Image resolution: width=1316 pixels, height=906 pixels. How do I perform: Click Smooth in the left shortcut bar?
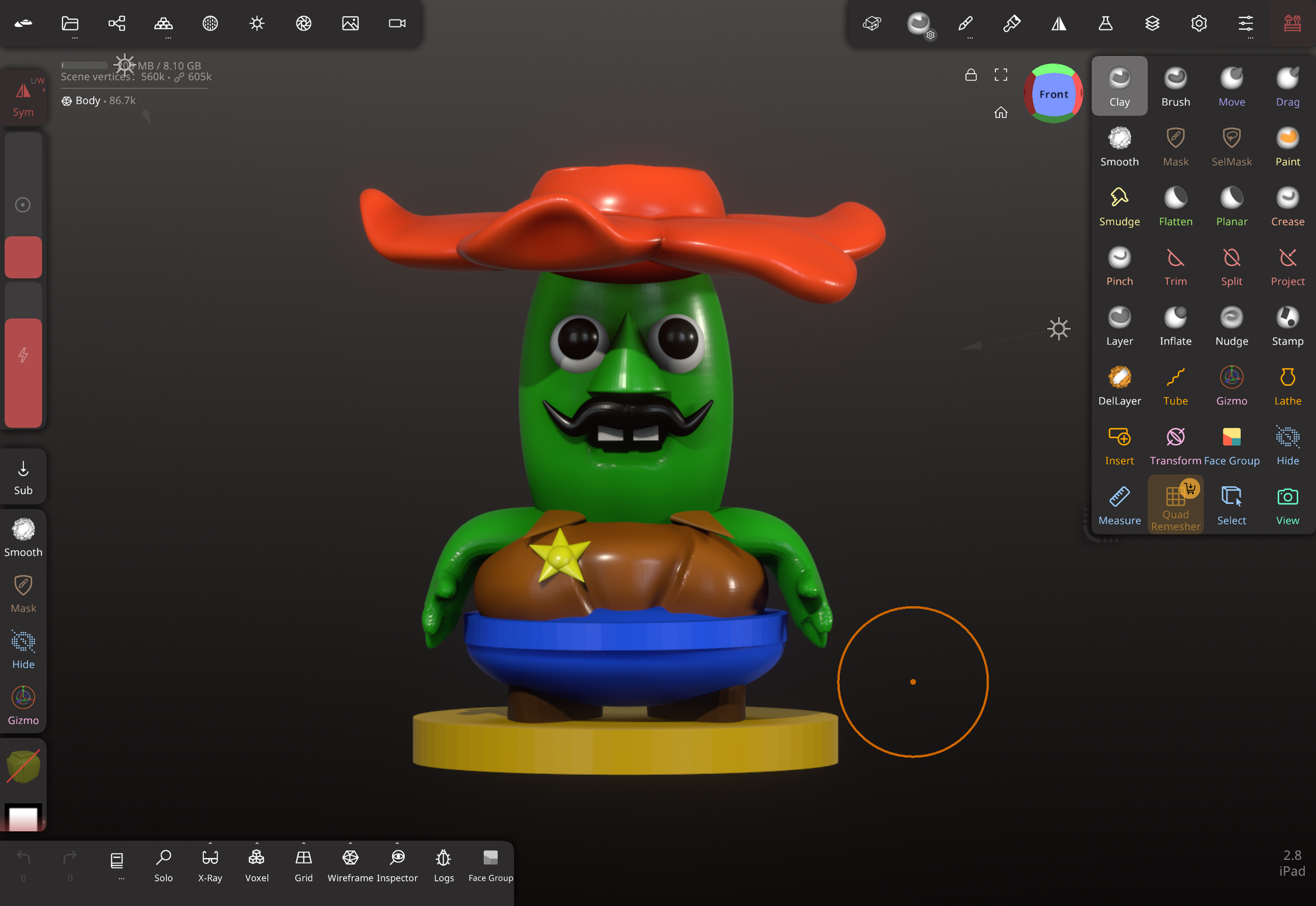(23, 537)
